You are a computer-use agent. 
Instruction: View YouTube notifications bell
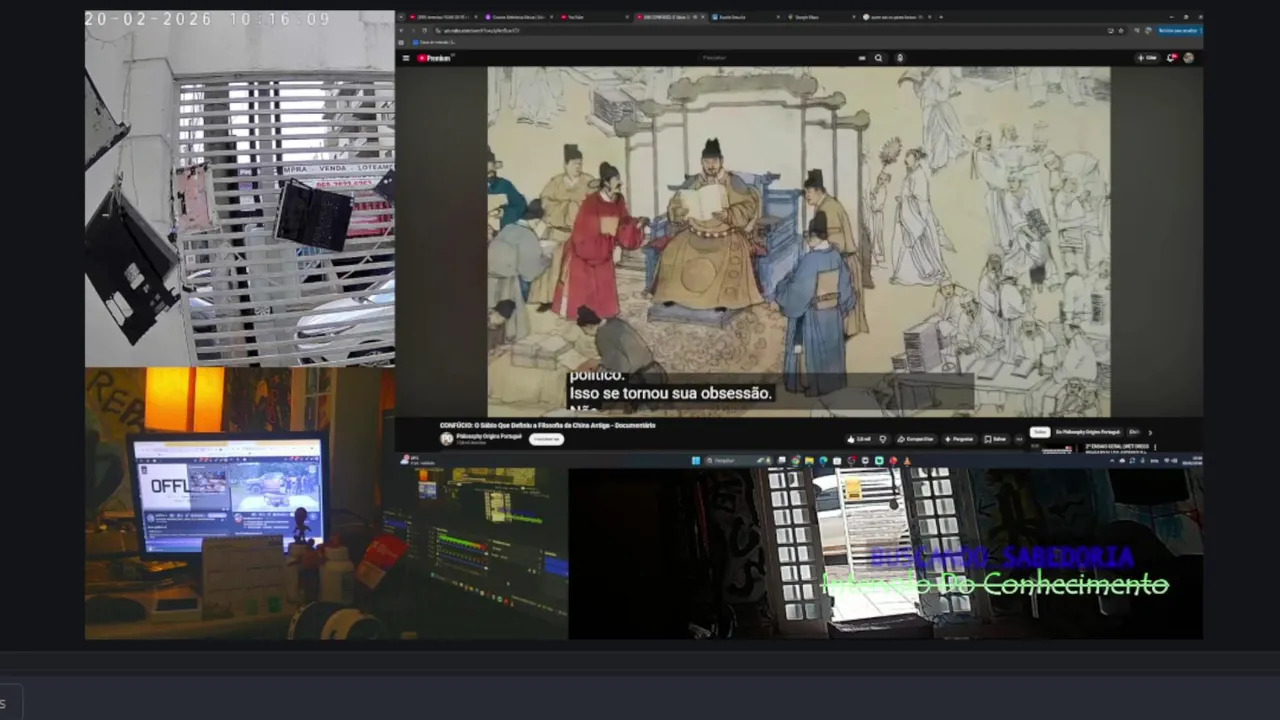click(1171, 58)
